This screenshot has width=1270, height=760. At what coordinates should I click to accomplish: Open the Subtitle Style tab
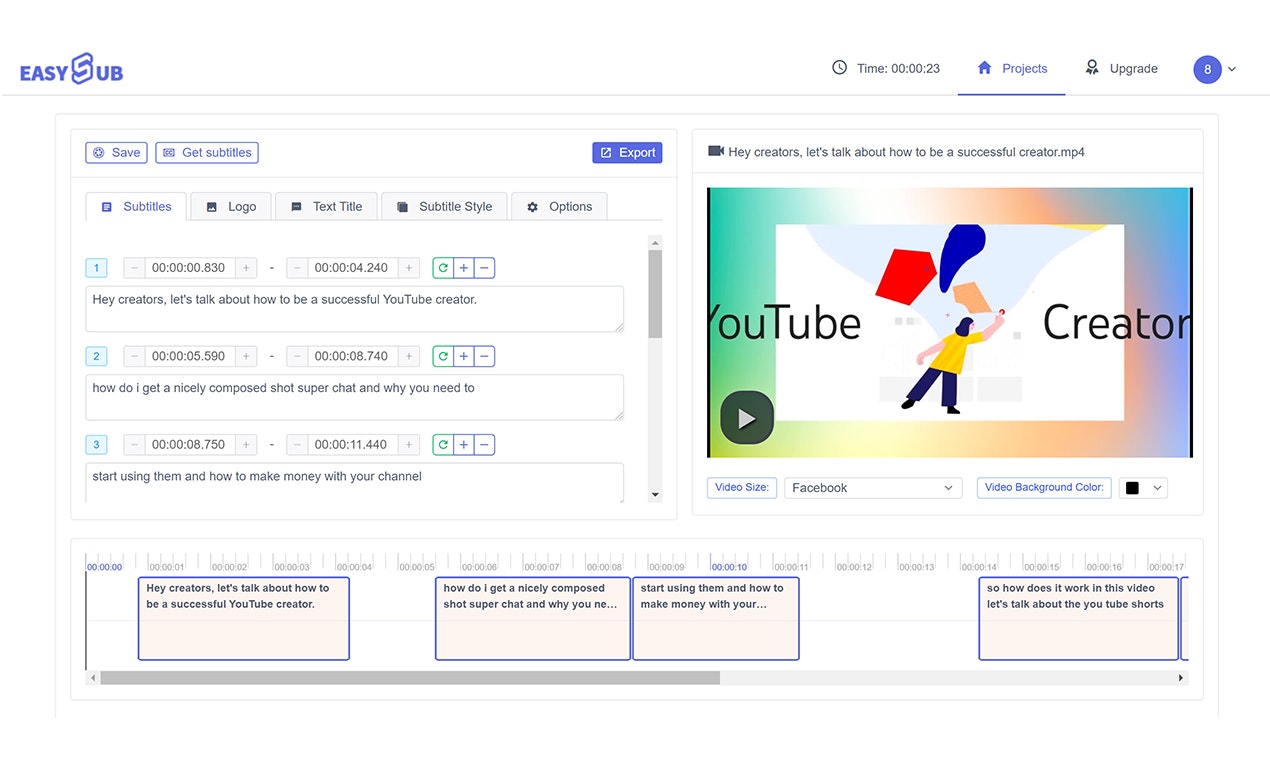point(444,207)
